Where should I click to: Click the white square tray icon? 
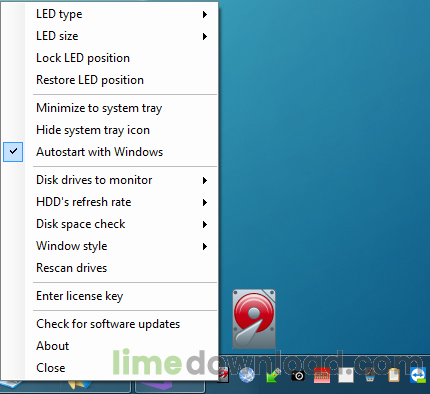click(x=346, y=375)
